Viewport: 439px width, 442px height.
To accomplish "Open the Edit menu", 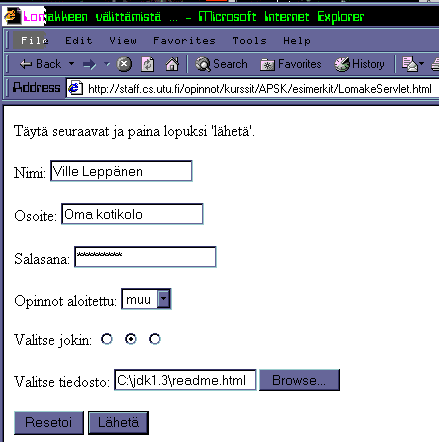I will 79,40.
